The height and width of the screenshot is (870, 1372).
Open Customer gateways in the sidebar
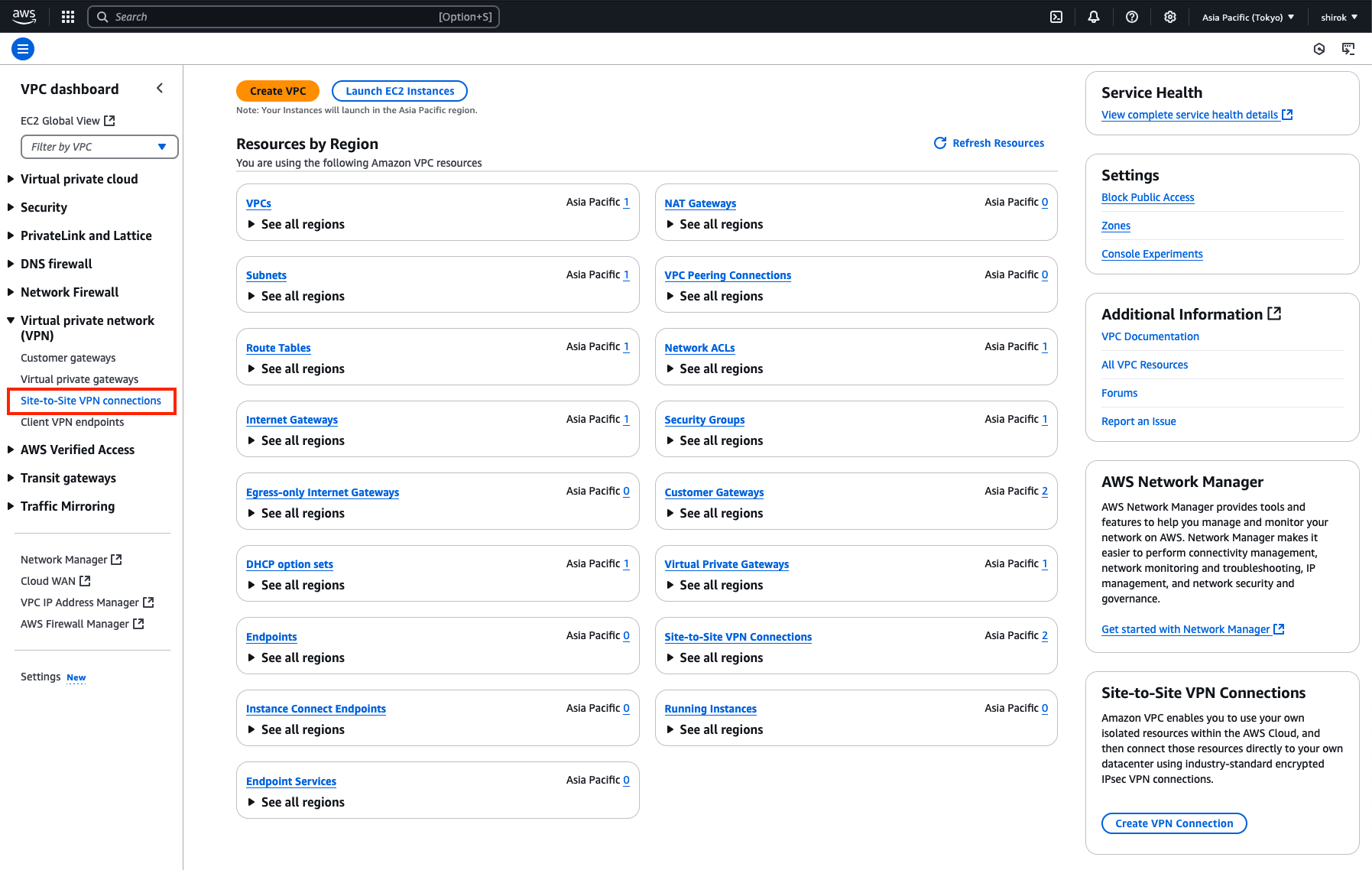click(x=68, y=358)
